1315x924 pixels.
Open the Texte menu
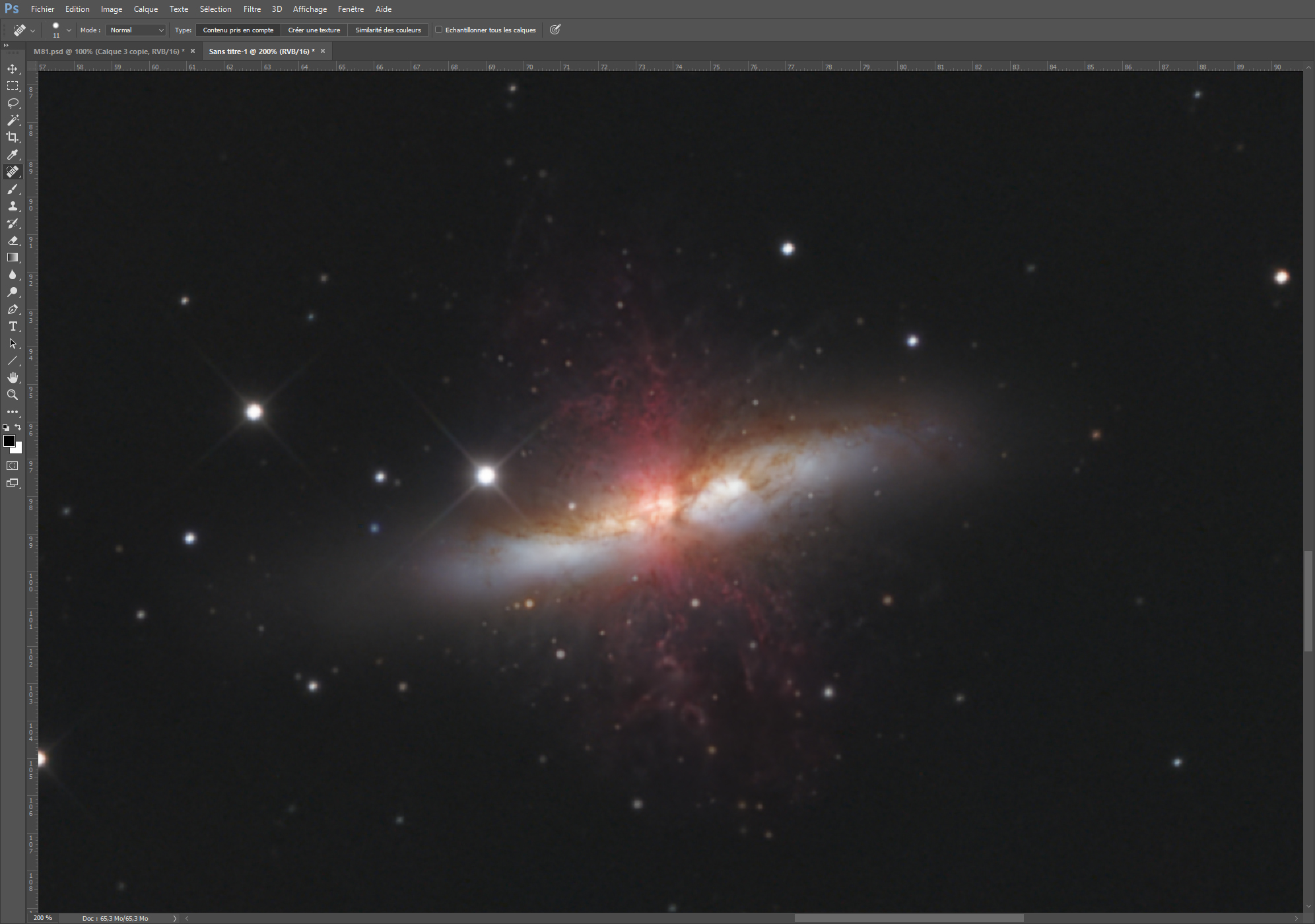(x=179, y=9)
